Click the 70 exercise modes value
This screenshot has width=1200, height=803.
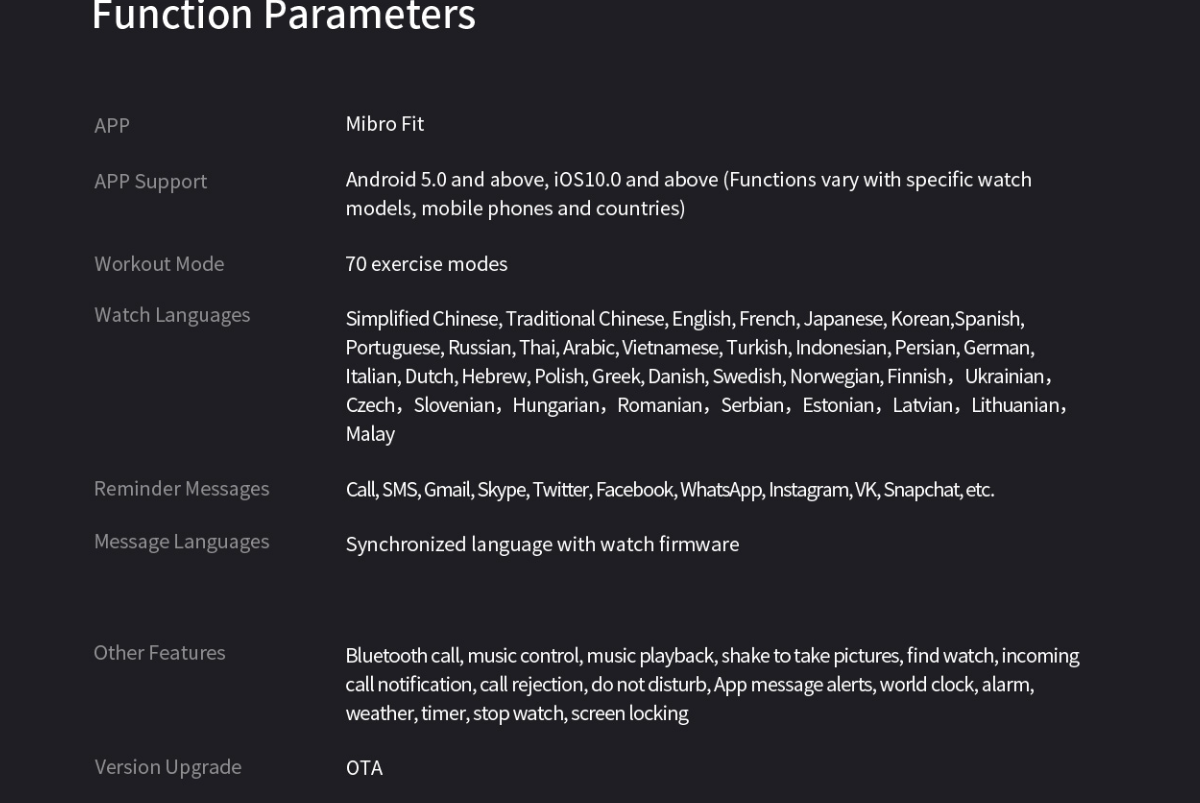(x=427, y=264)
